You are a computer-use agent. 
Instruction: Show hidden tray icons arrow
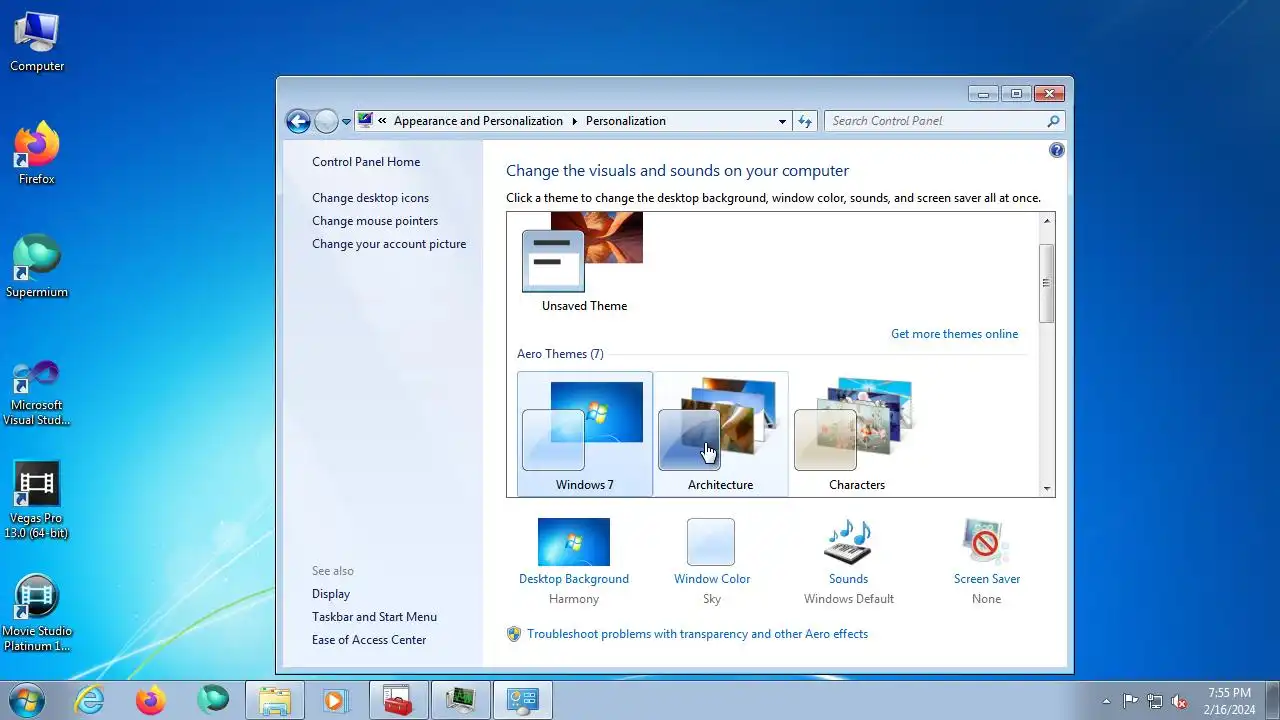1106,701
